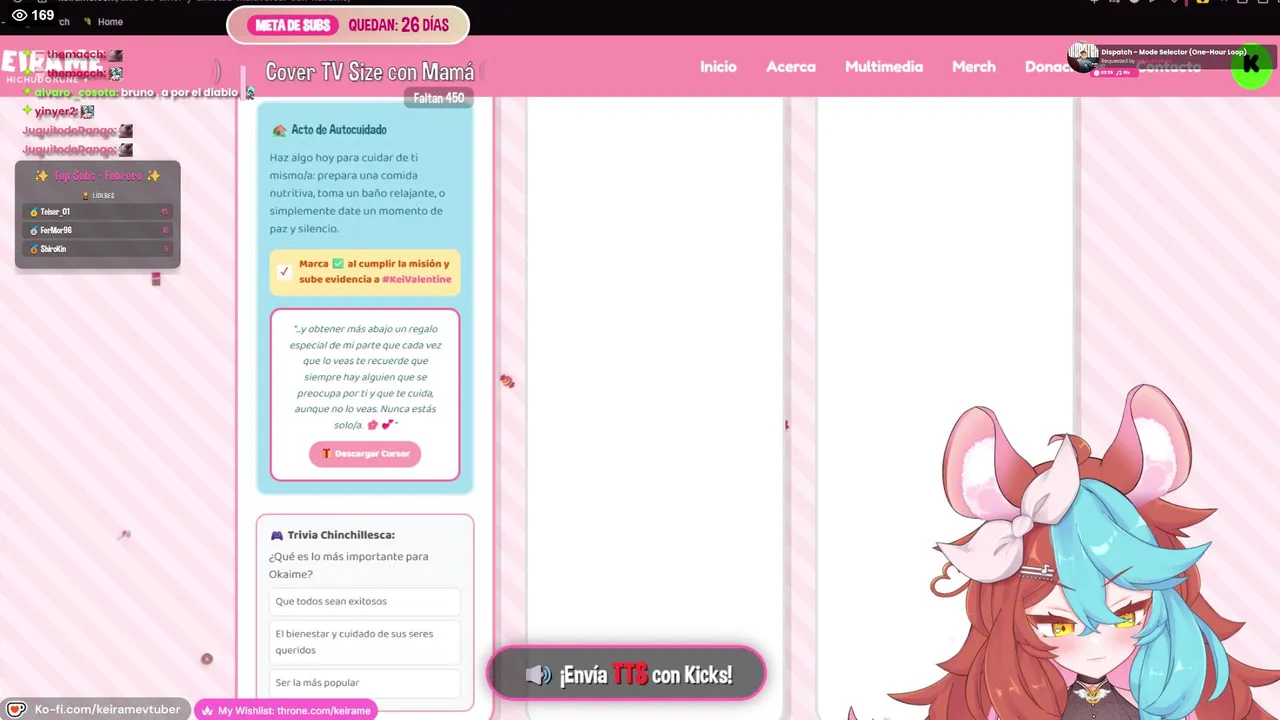Image resolution: width=1280 pixels, height=720 pixels.
Task: Click the 'Envía TTS con Kicks' banner
Action: 626,675
